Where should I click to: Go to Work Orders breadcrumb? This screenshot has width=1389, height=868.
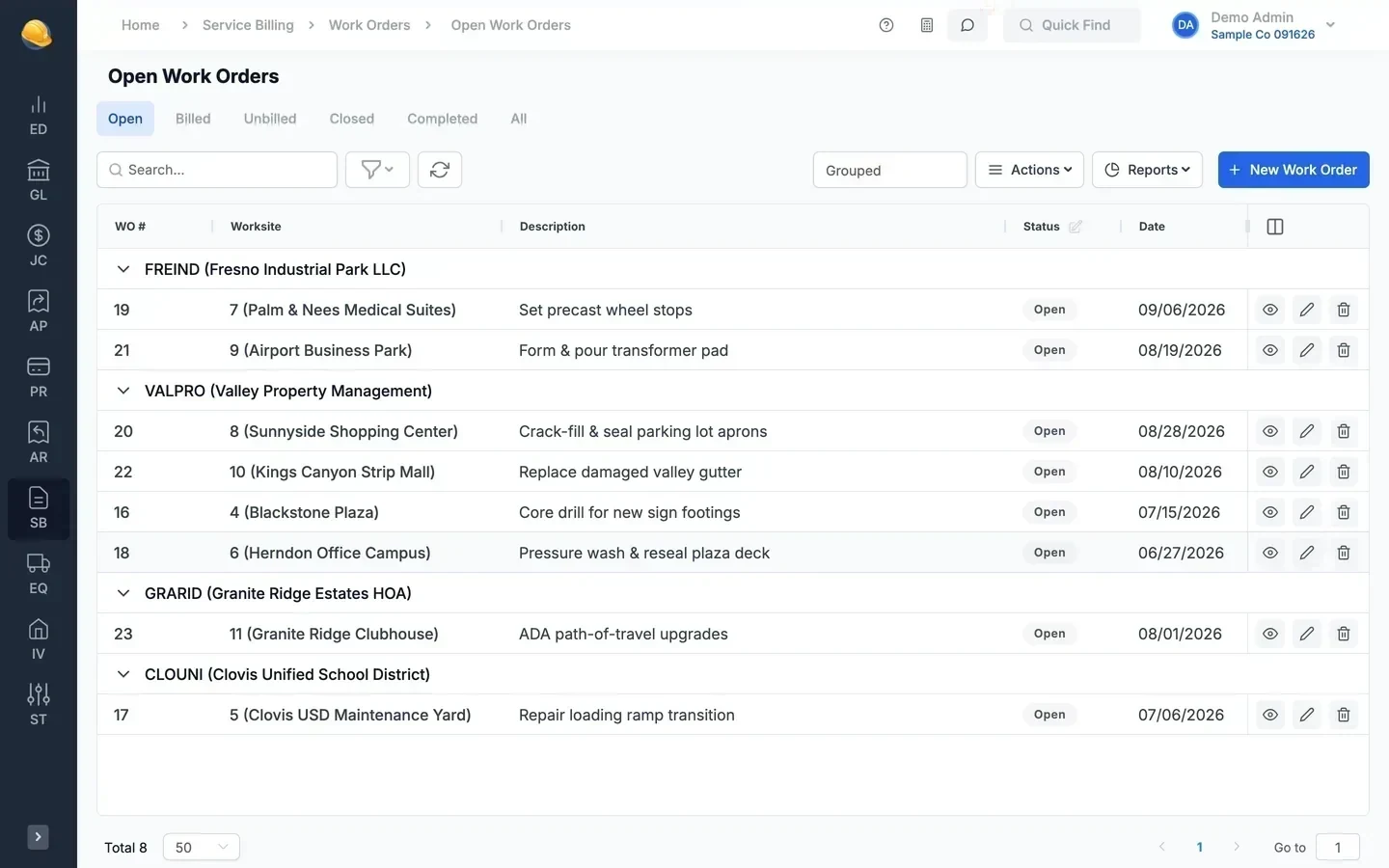369,25
